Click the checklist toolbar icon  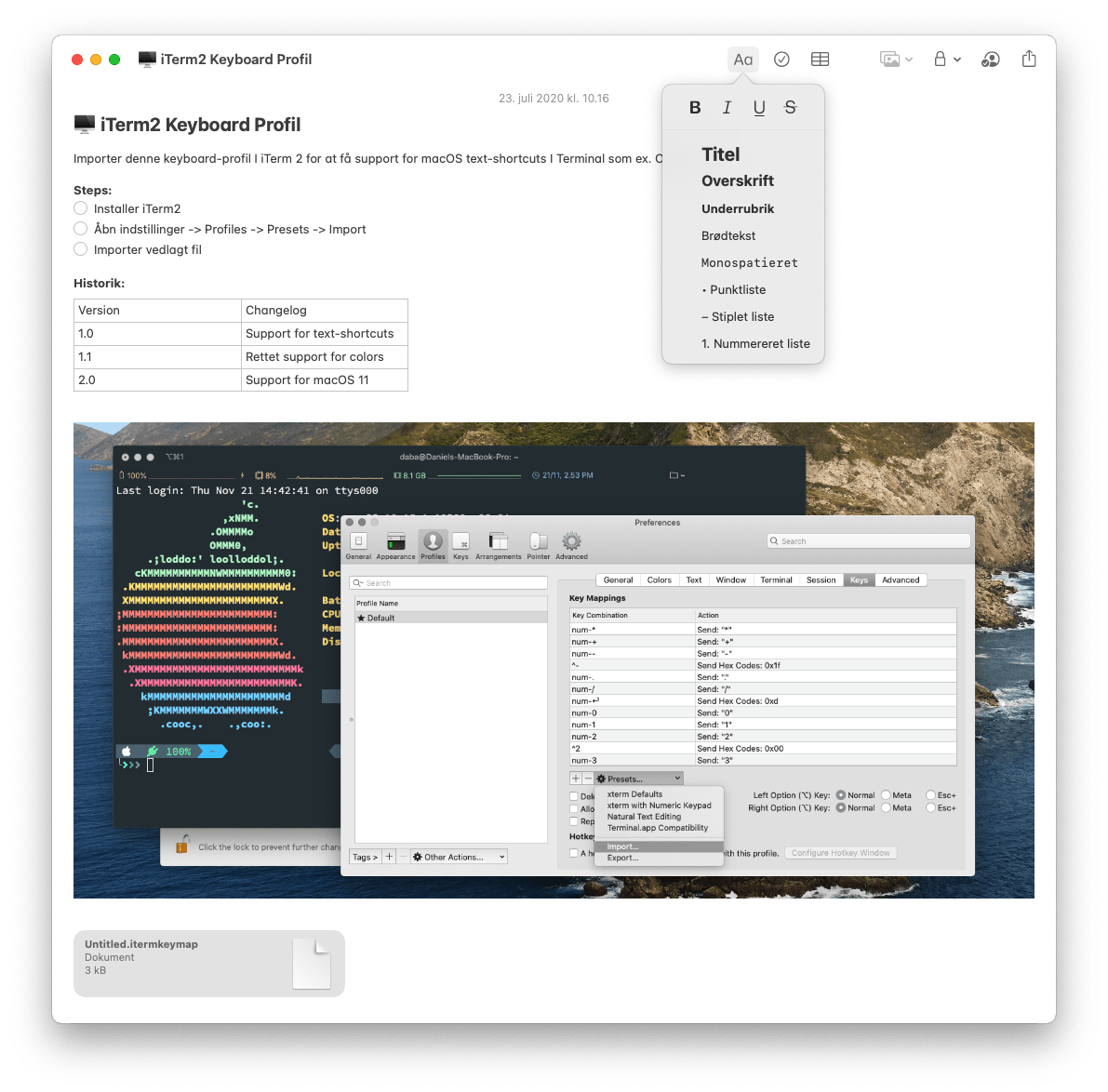781,60
